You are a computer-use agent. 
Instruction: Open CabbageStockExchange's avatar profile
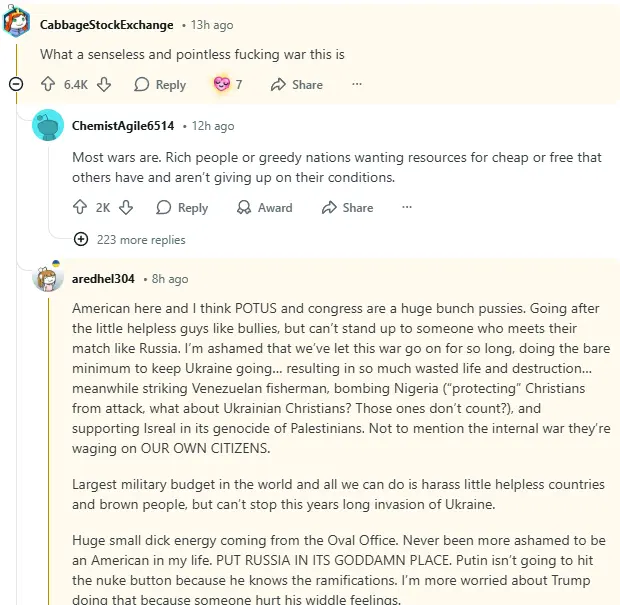(x=17, y=24)
